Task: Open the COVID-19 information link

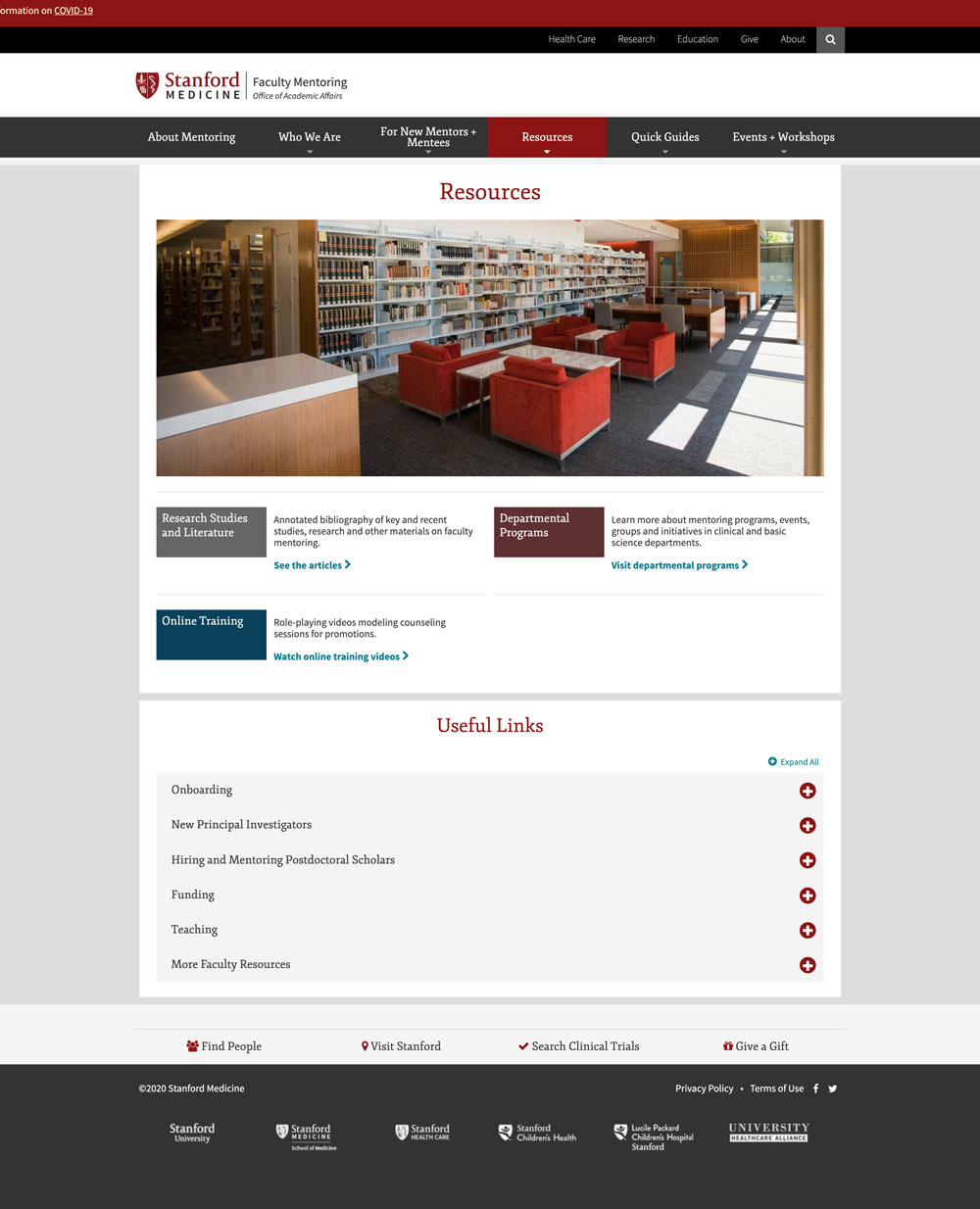Action: [75, 11]
